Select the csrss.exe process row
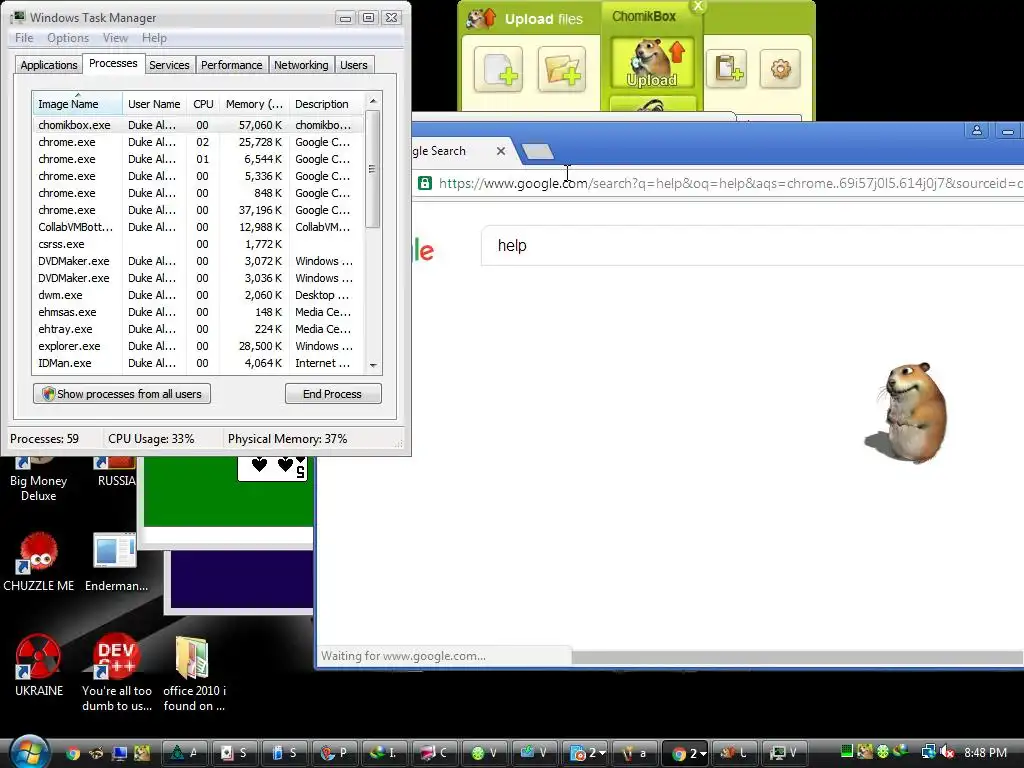 point(199,244)
